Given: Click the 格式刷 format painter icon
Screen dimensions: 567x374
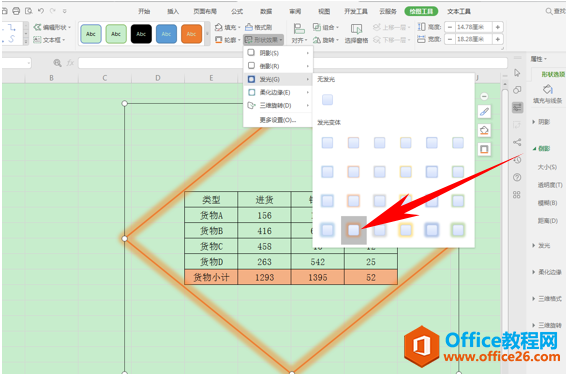Looking at the screenshot, I should [x=249, y=27].
